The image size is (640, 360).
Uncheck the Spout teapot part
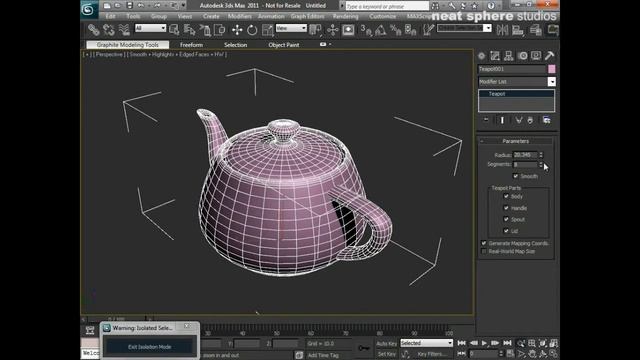coord(506,219)
